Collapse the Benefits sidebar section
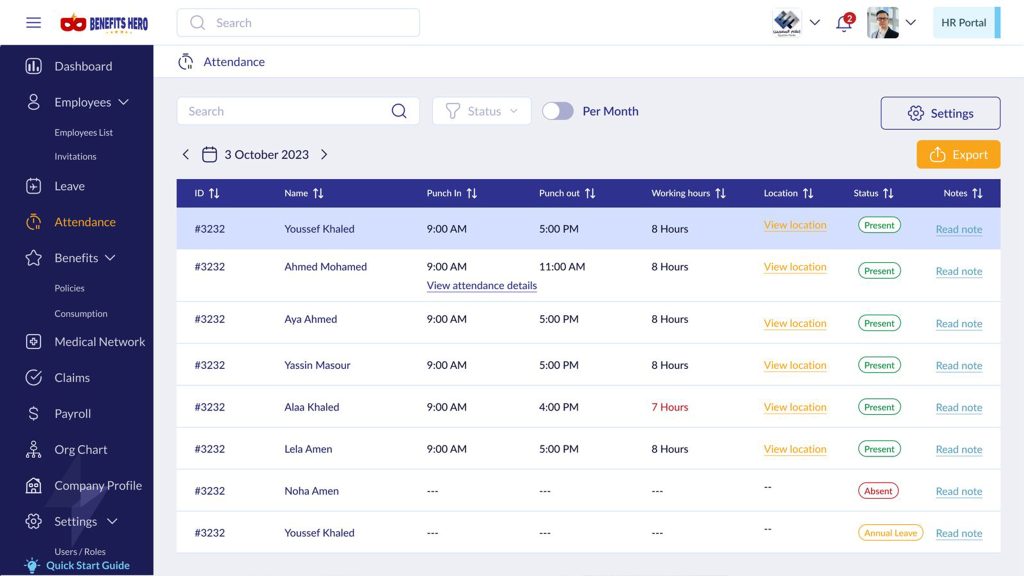The width and height of the screenshot is (1024, 576). coord(110,258)
